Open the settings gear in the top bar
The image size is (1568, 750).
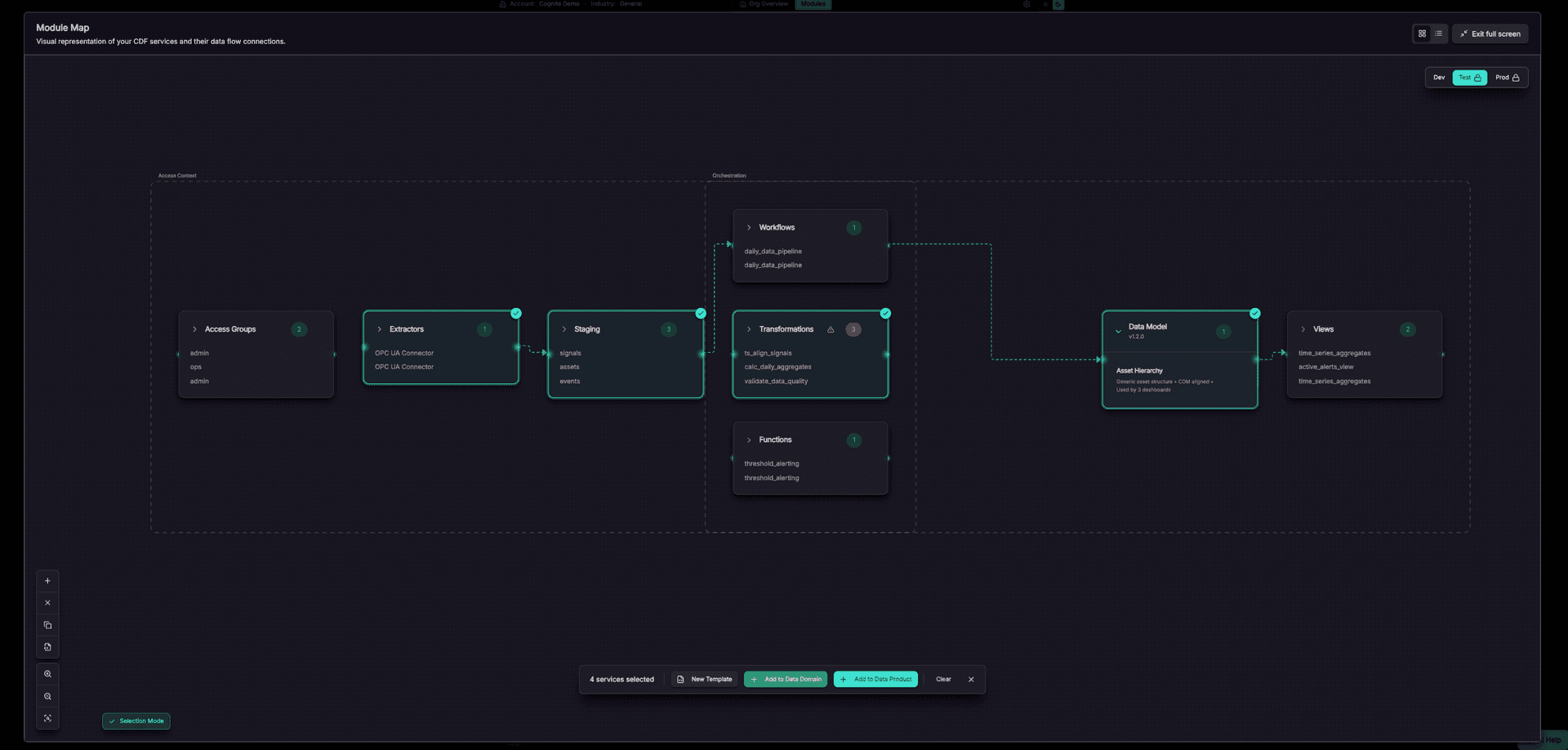pyautogui.click(x=1027, y=5)
